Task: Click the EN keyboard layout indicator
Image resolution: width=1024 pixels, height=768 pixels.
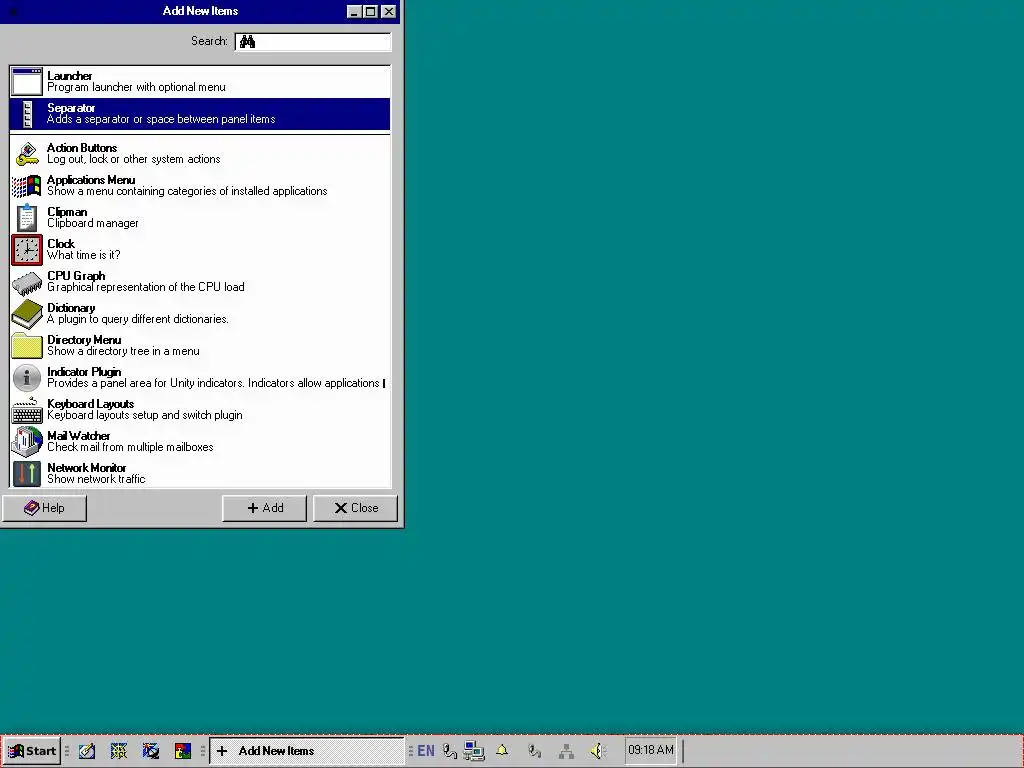Action: click(426, 751)
